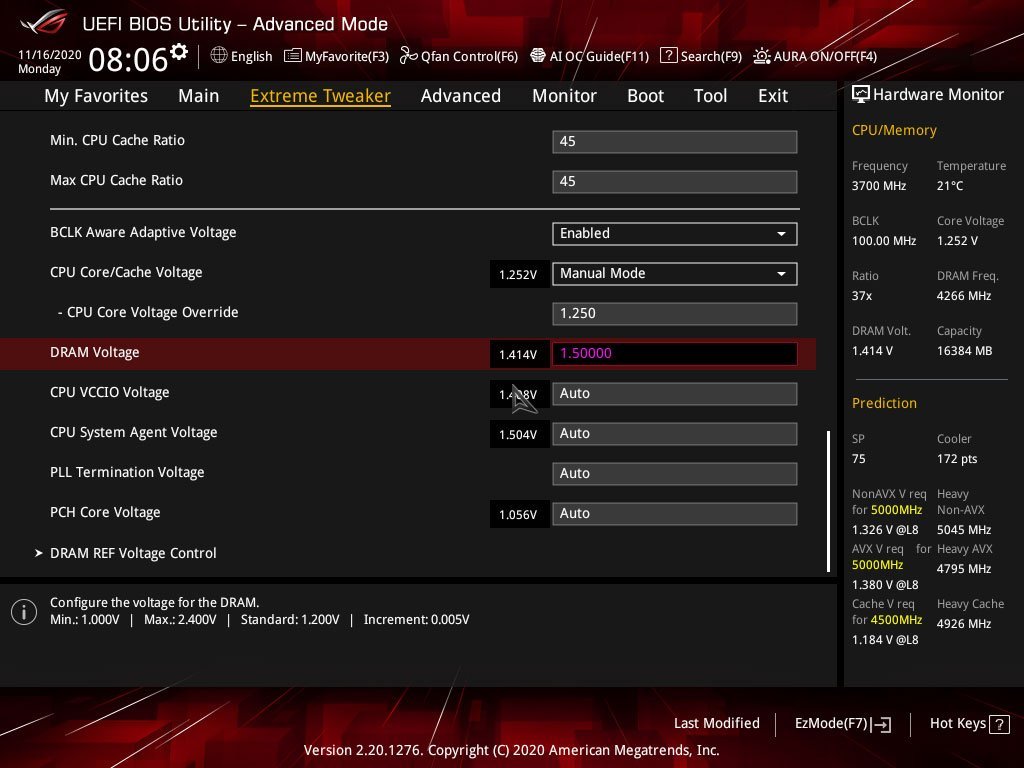This screenshot has width=1024, height=768.
Task: Select the Extreme Tweaker tab
Action: coord(321,95)
